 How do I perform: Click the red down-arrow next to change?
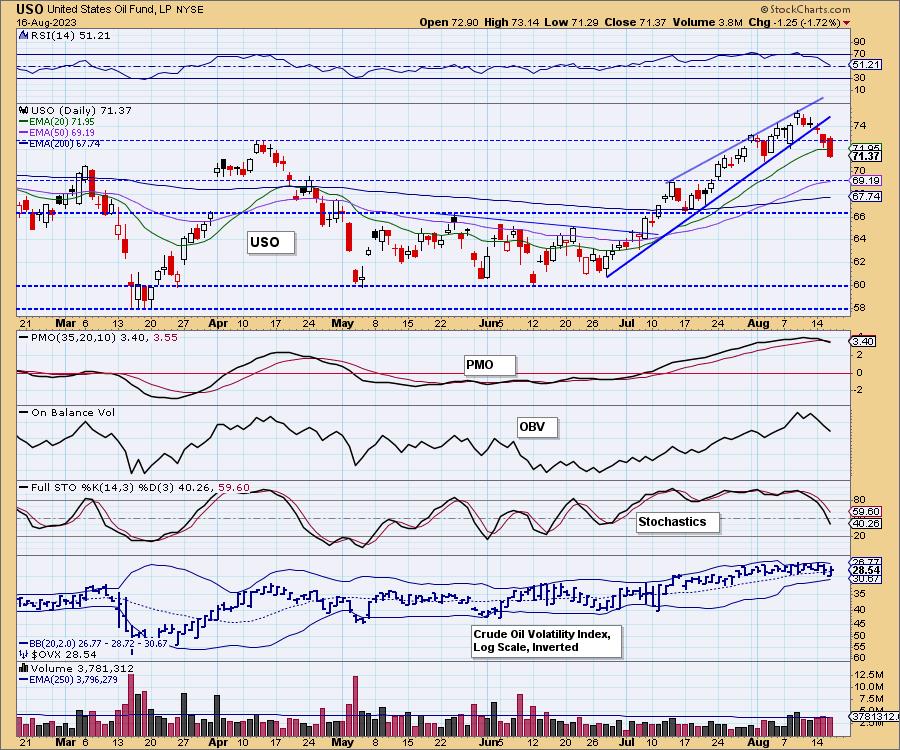(847, 23)
